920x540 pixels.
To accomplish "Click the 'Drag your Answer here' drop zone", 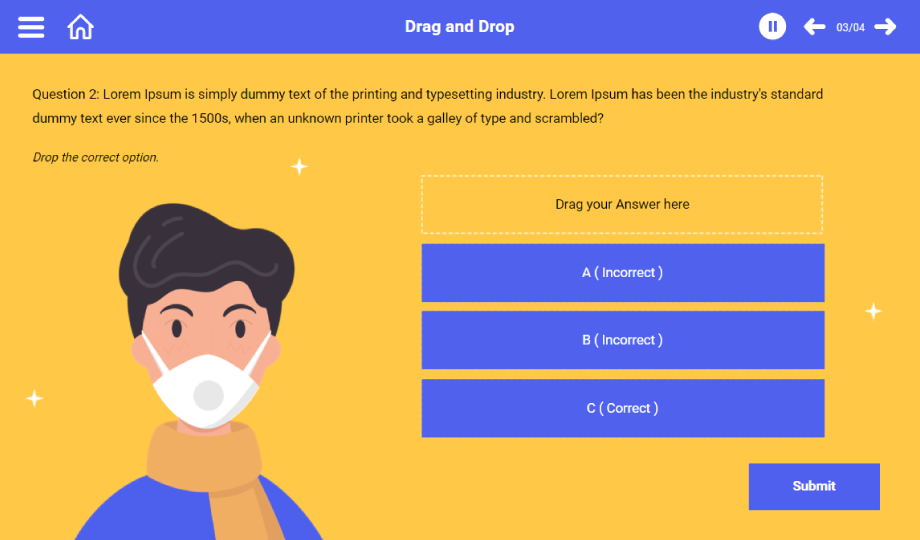I will coord(622,204).
